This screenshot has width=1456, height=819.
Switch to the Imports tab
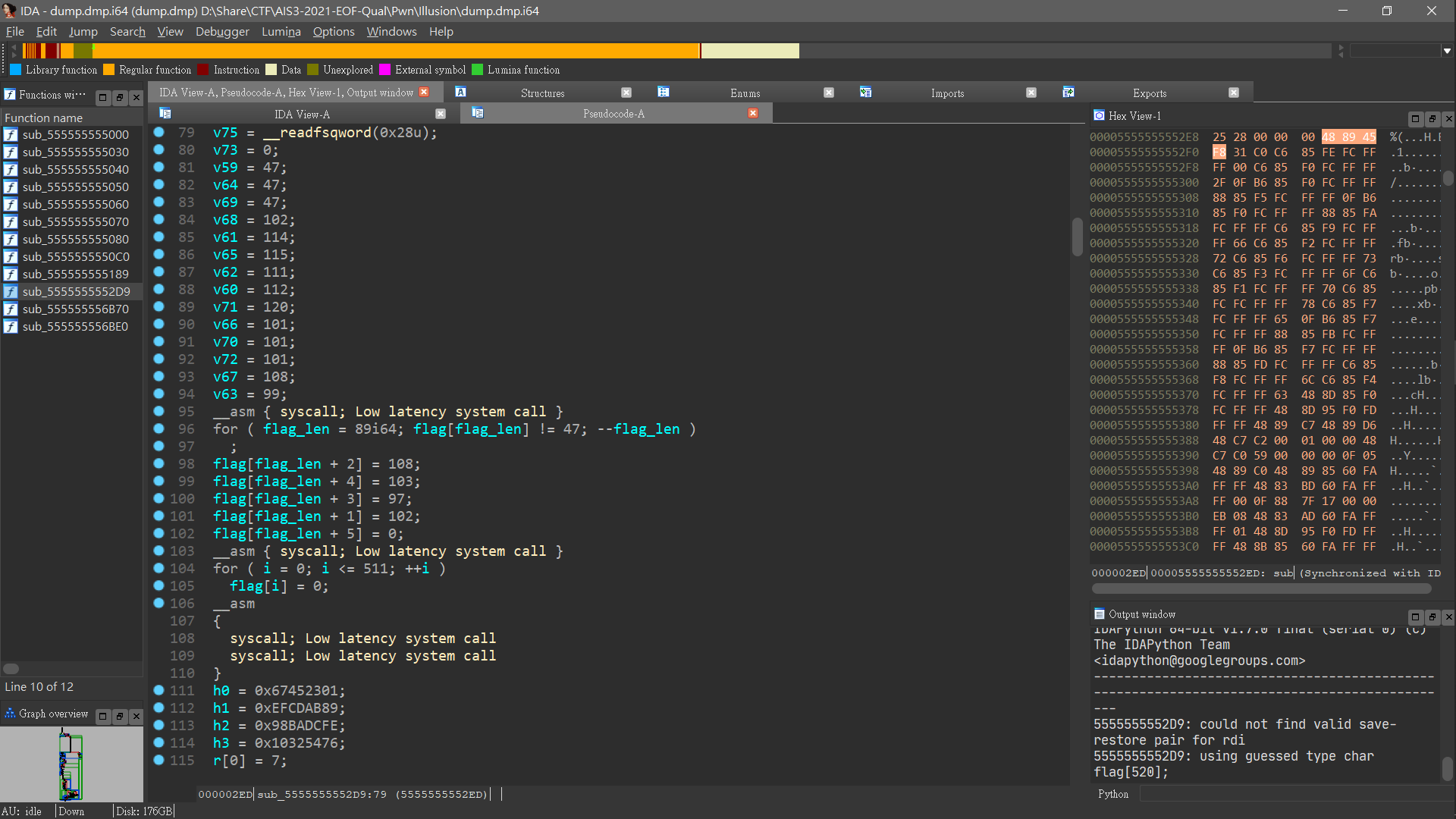tap(947, 93)
